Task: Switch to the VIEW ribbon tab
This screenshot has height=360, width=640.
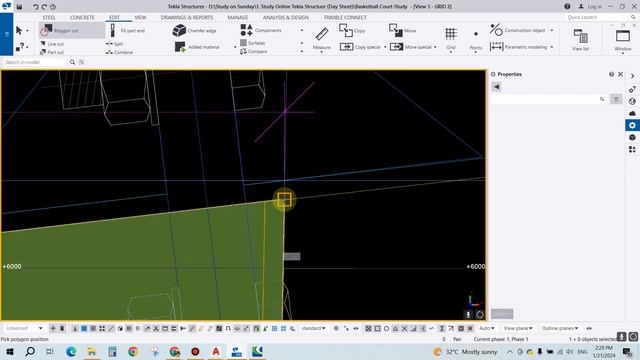Action: pos(140,18)
